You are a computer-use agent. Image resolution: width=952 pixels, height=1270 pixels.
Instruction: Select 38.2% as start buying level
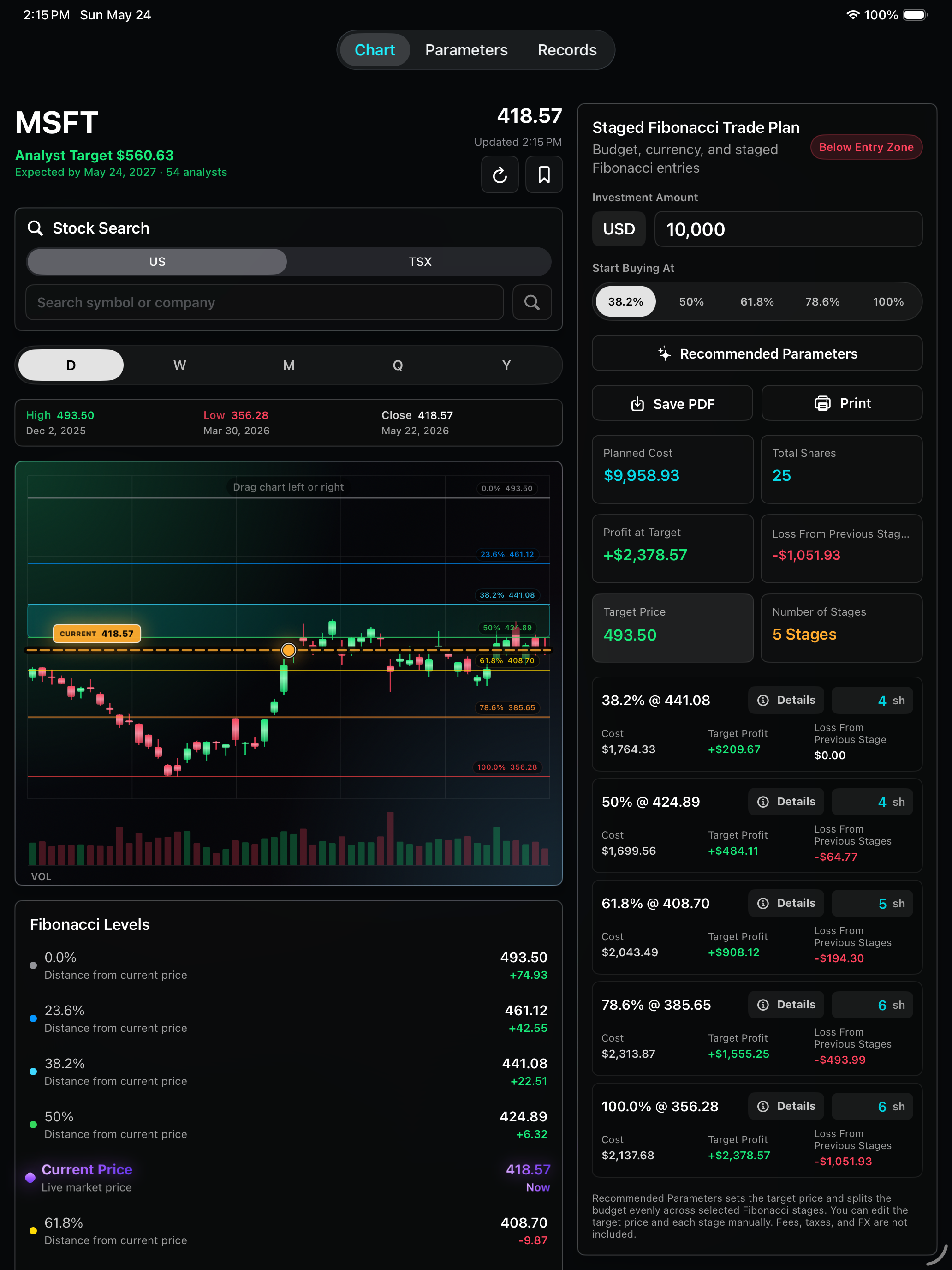(625, 302)
